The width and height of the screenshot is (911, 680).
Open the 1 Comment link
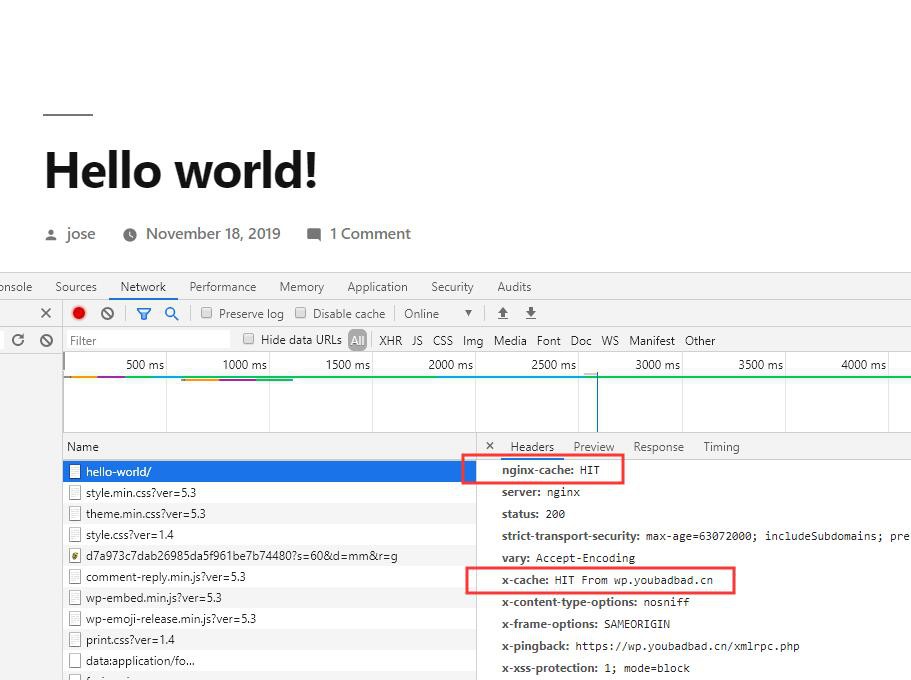pos(369,234)
